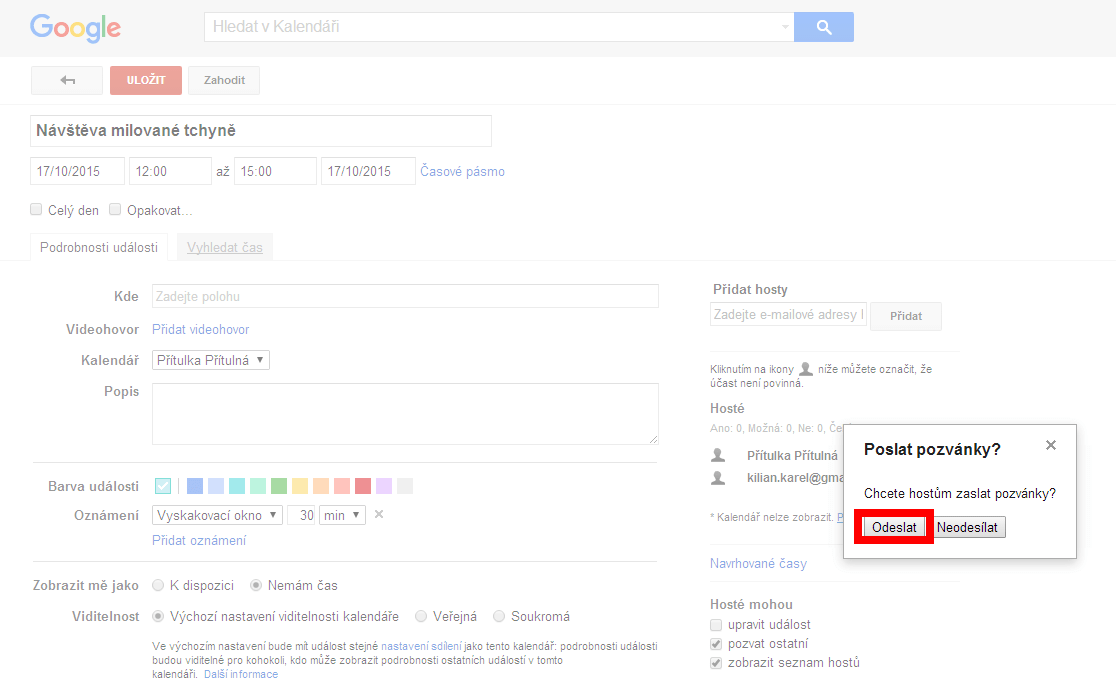Select the checkmarked default event color

pyautogui.click(x=163, y=486)
